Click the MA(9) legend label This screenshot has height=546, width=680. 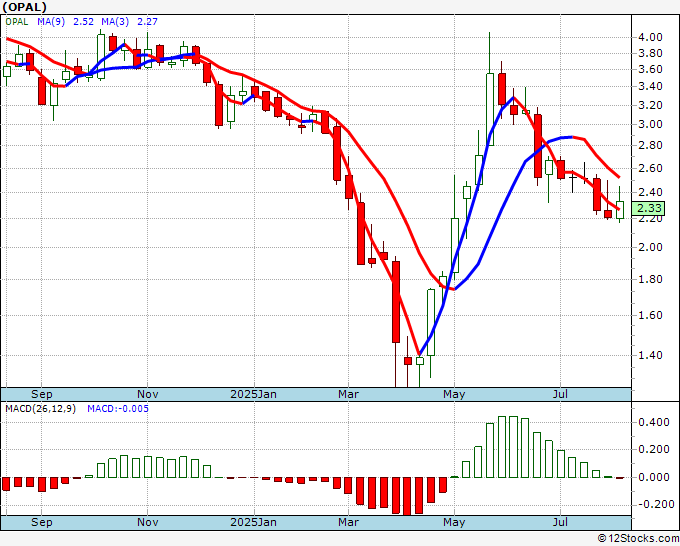[51, 22]
